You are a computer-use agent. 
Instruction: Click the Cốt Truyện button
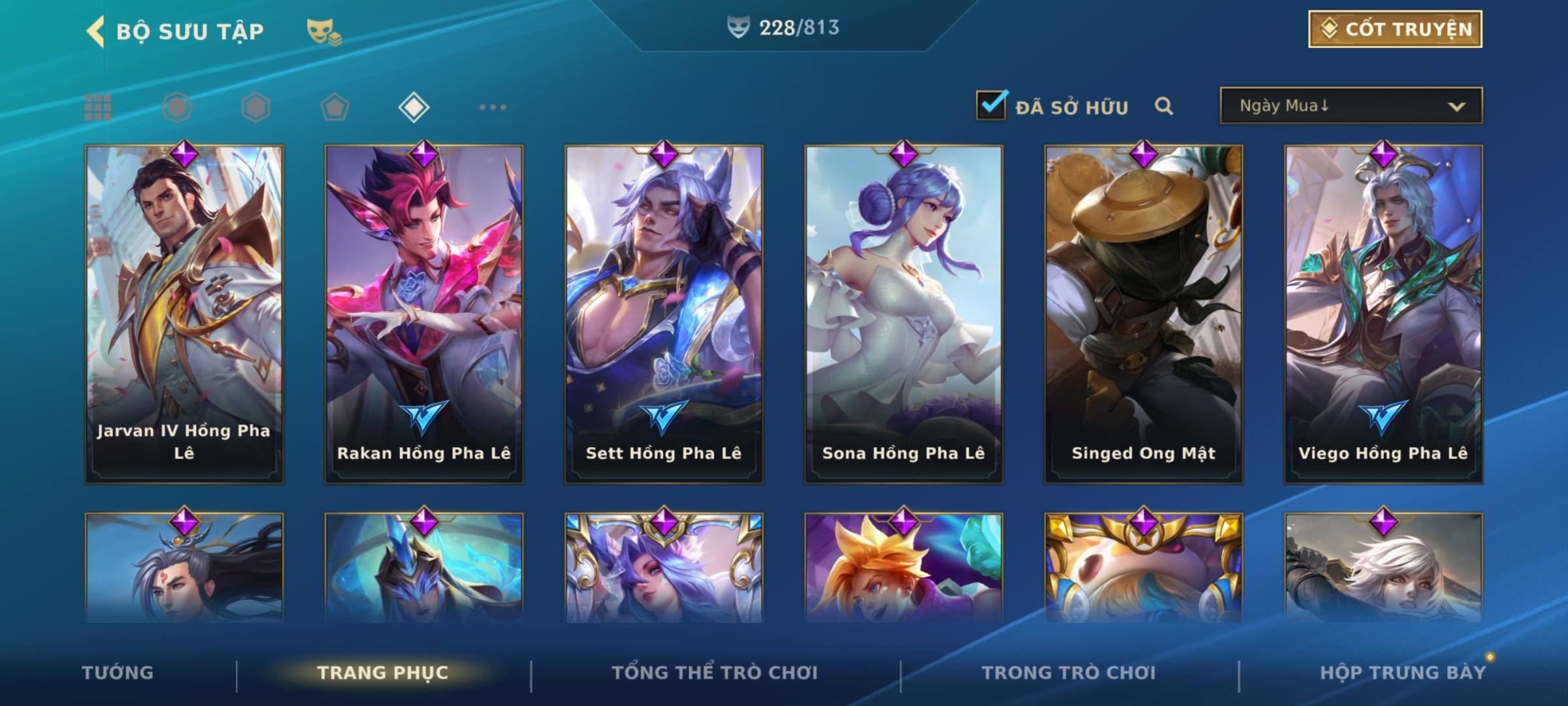click(1395, 29)
